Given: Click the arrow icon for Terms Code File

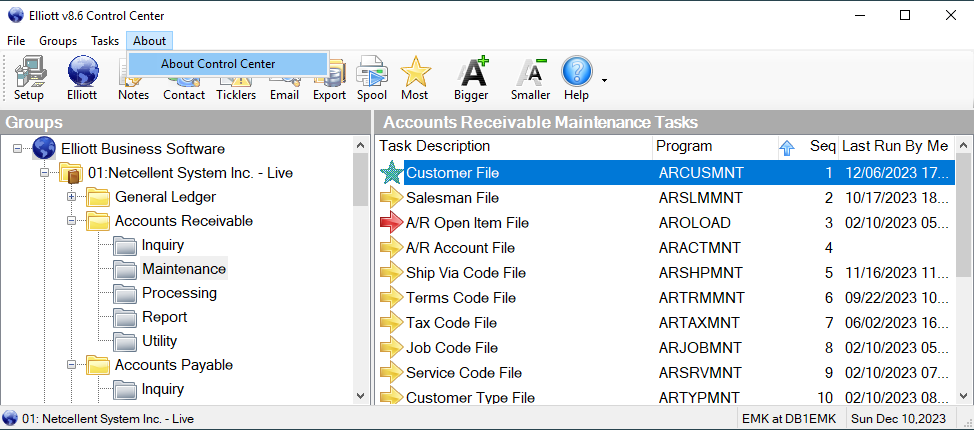Looking at the screenshot, I should [x=391, y=298].
